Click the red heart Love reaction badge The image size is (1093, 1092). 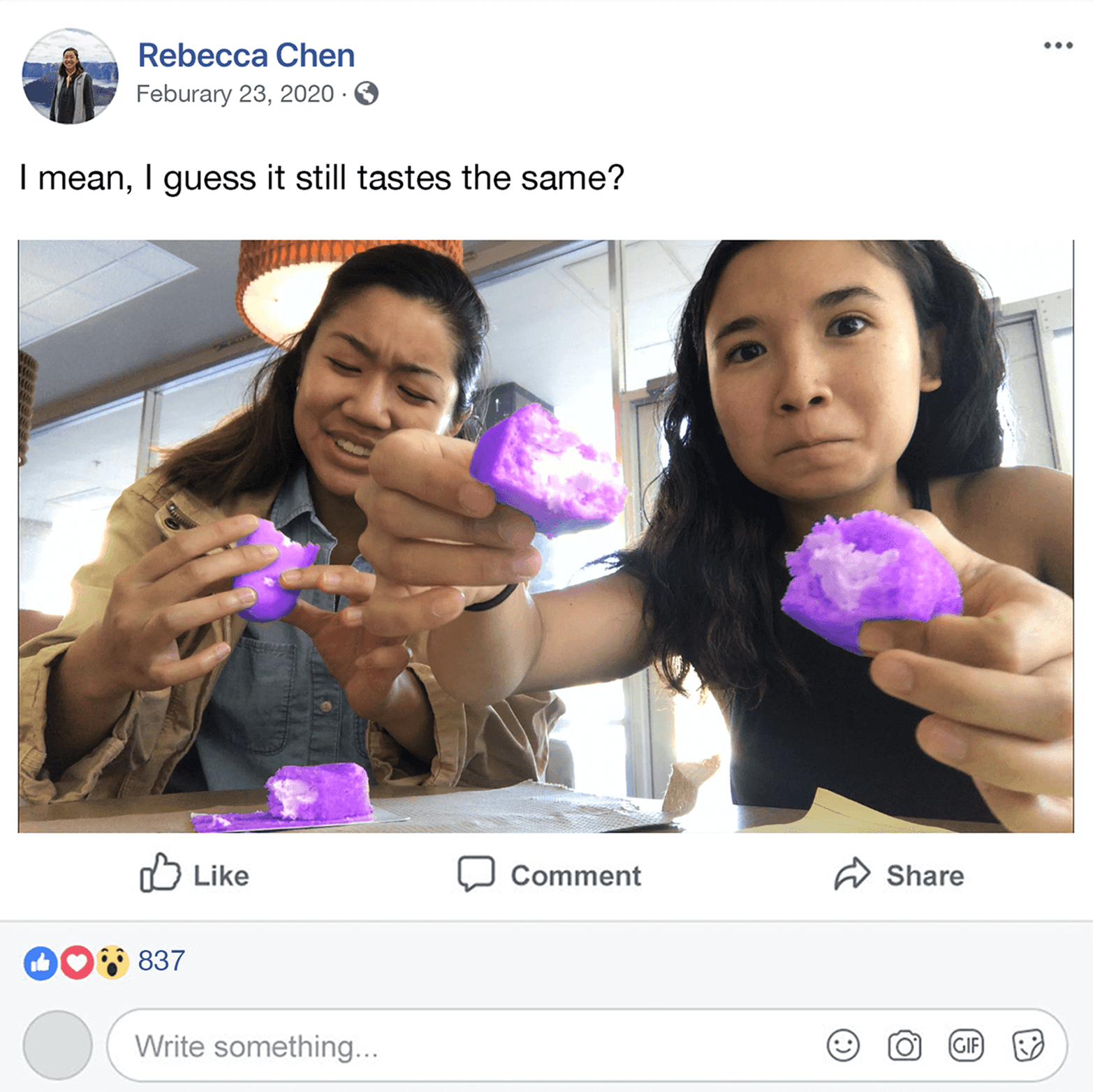click(x=77, y=963)
